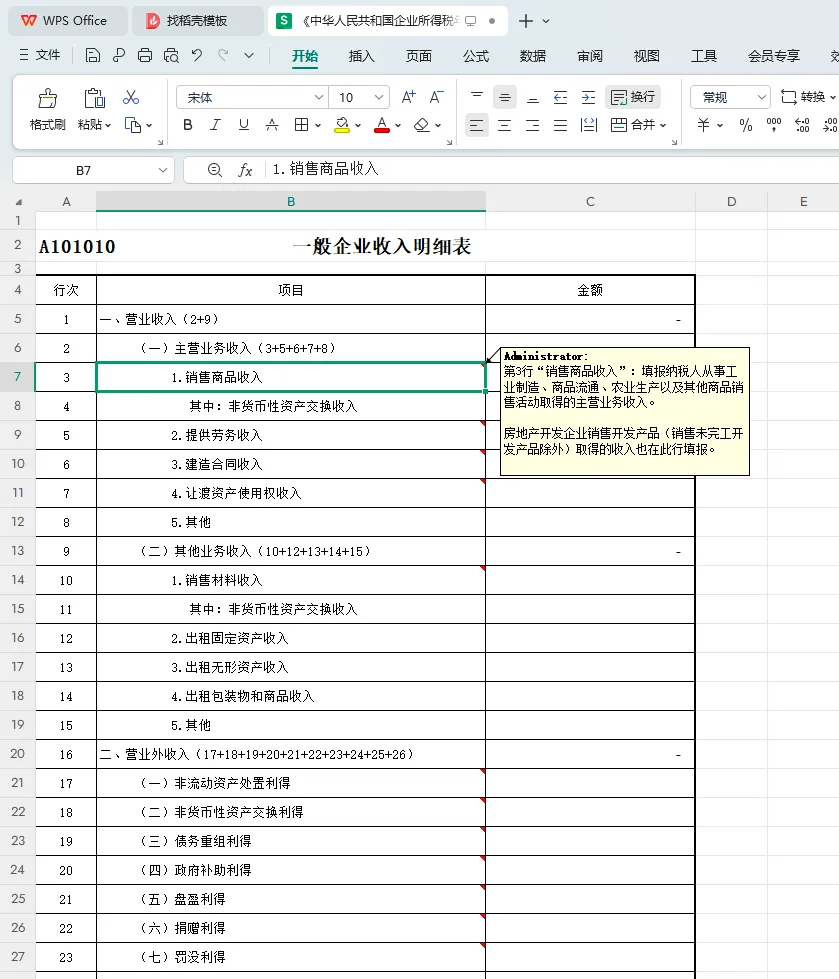Open the font name dropdown 宋体
The height and width of the screenshot is (979, 839).
click(318, 97)
